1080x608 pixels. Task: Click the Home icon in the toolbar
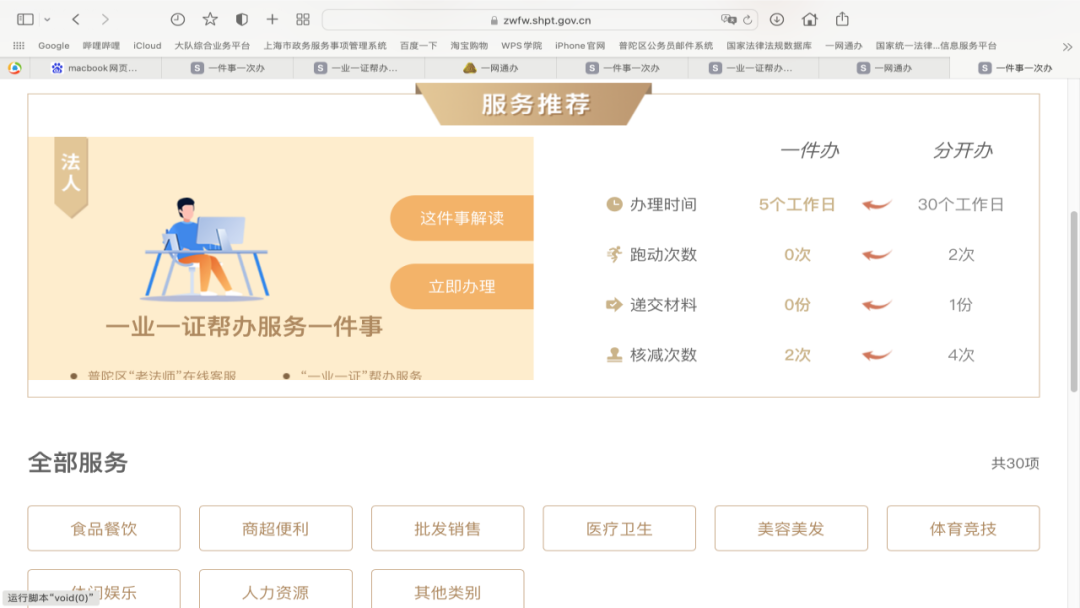pos(810,17)
